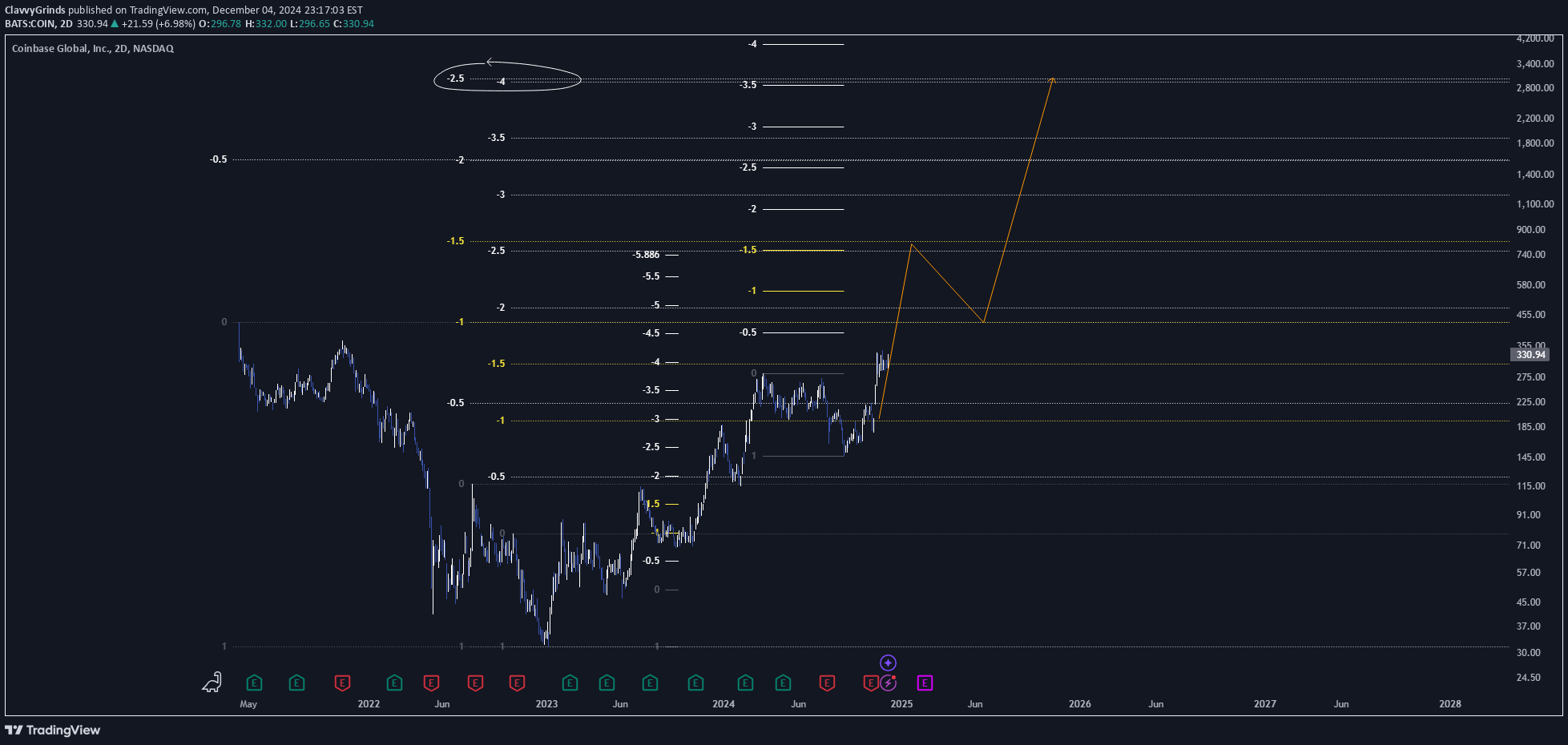The height and width of the screenshot is (745, 1568).
Task: Click the BATS:COIN, 2D symbol text in header
Action: pos(38,24)
